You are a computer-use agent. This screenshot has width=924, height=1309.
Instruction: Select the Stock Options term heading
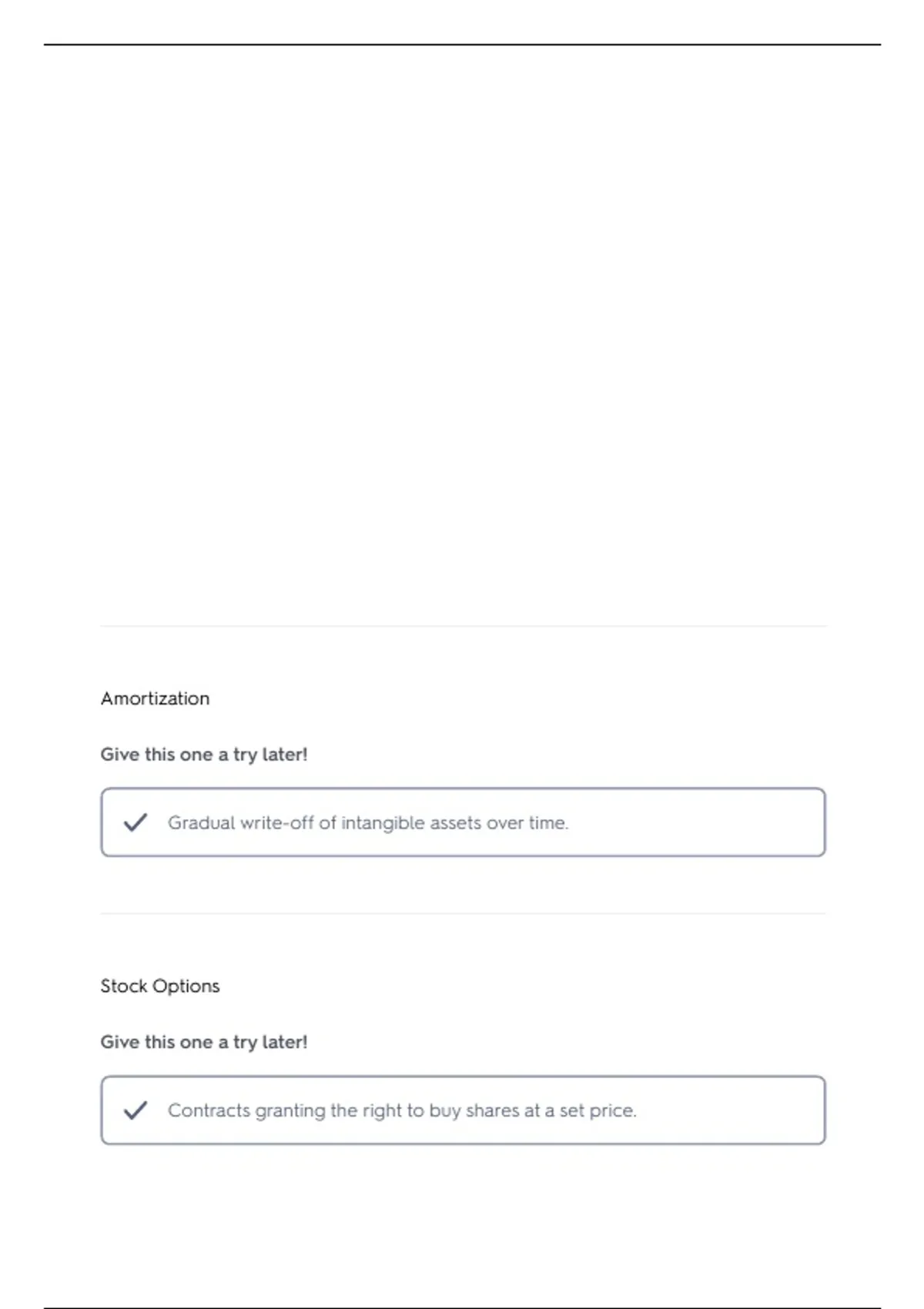160,986
